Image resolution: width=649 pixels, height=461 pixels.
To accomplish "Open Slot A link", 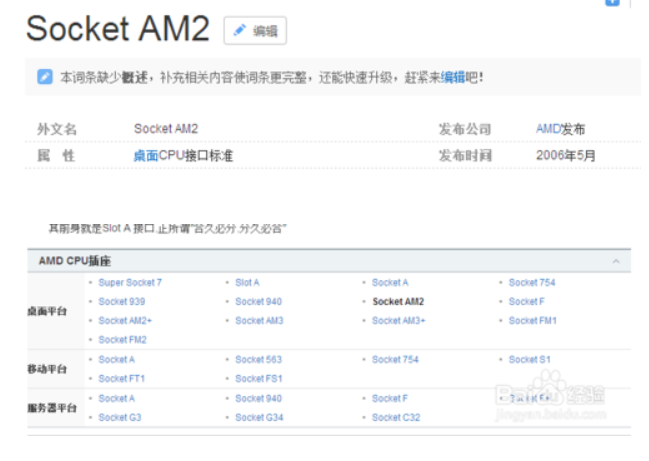I will pos(247,283).
